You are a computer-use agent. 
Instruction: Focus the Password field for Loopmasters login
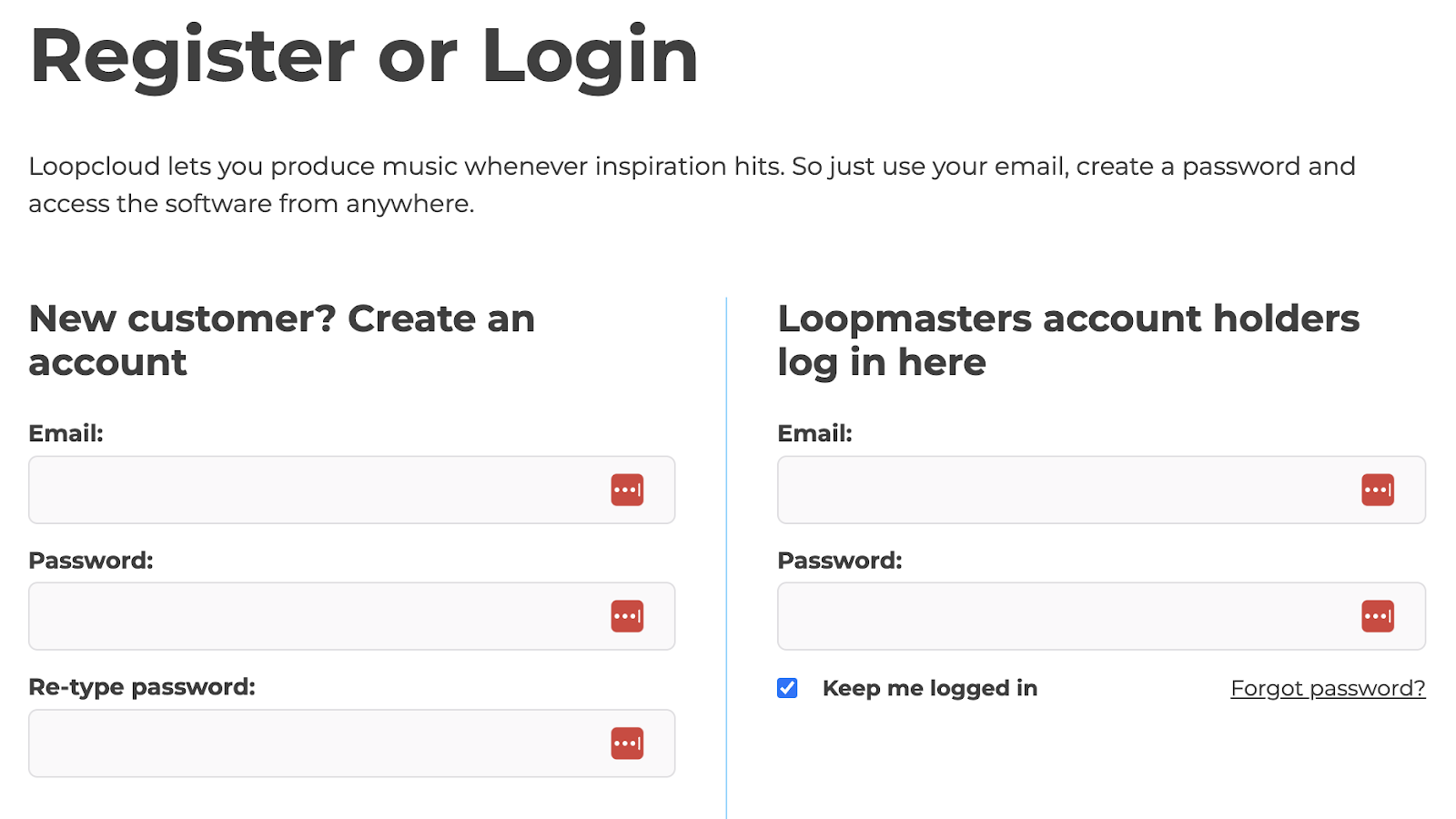[x=1065, y=616]
